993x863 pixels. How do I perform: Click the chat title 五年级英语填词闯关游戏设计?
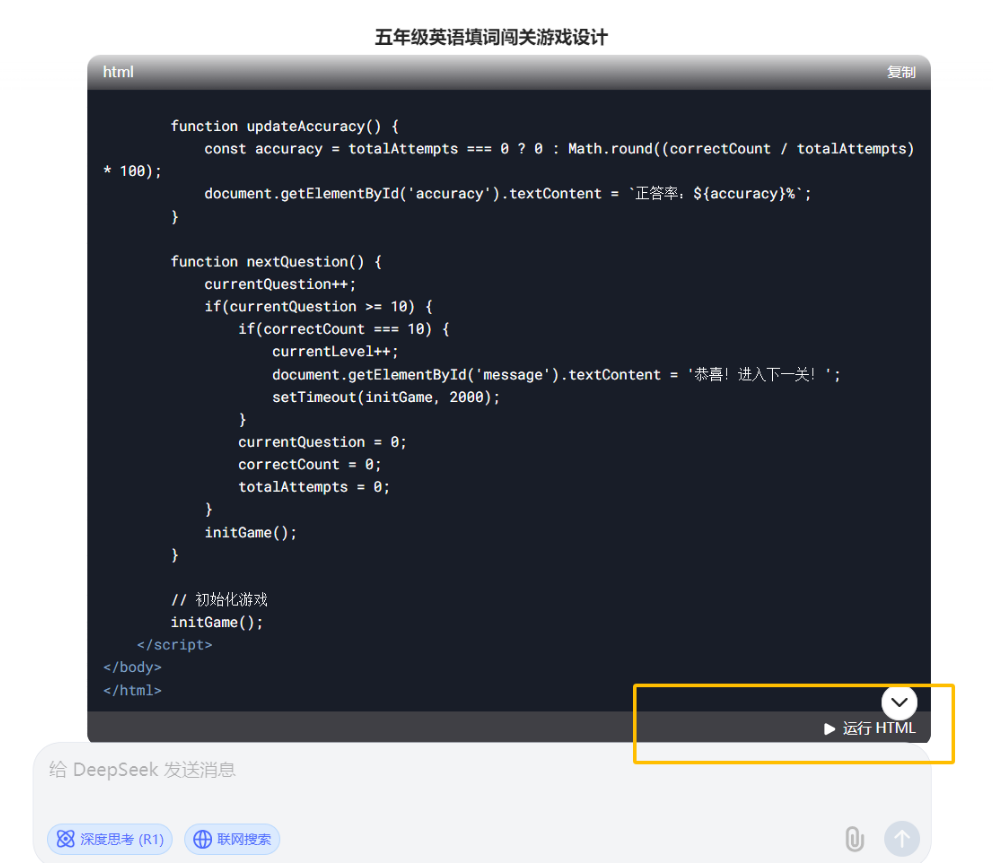[x=491, y=37]
